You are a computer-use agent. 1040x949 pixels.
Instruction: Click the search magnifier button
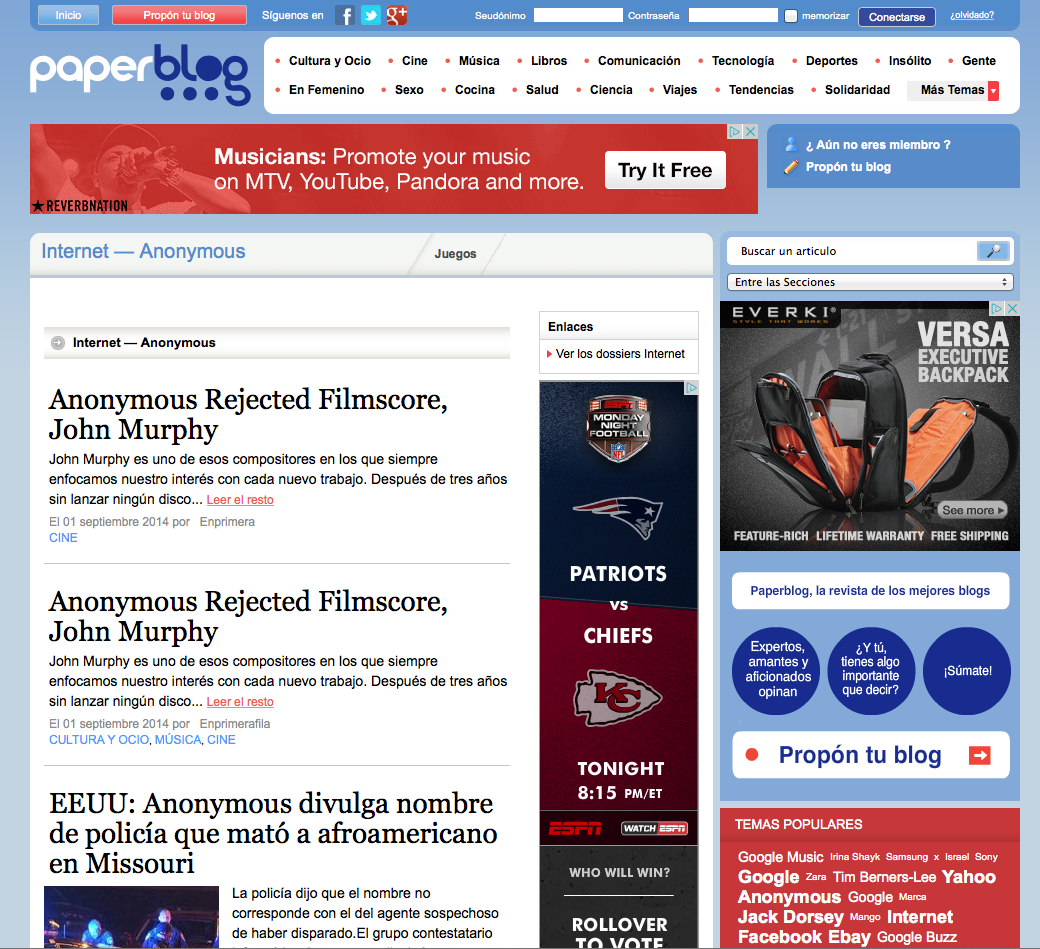pyautogui.click(x=993, y=251)
